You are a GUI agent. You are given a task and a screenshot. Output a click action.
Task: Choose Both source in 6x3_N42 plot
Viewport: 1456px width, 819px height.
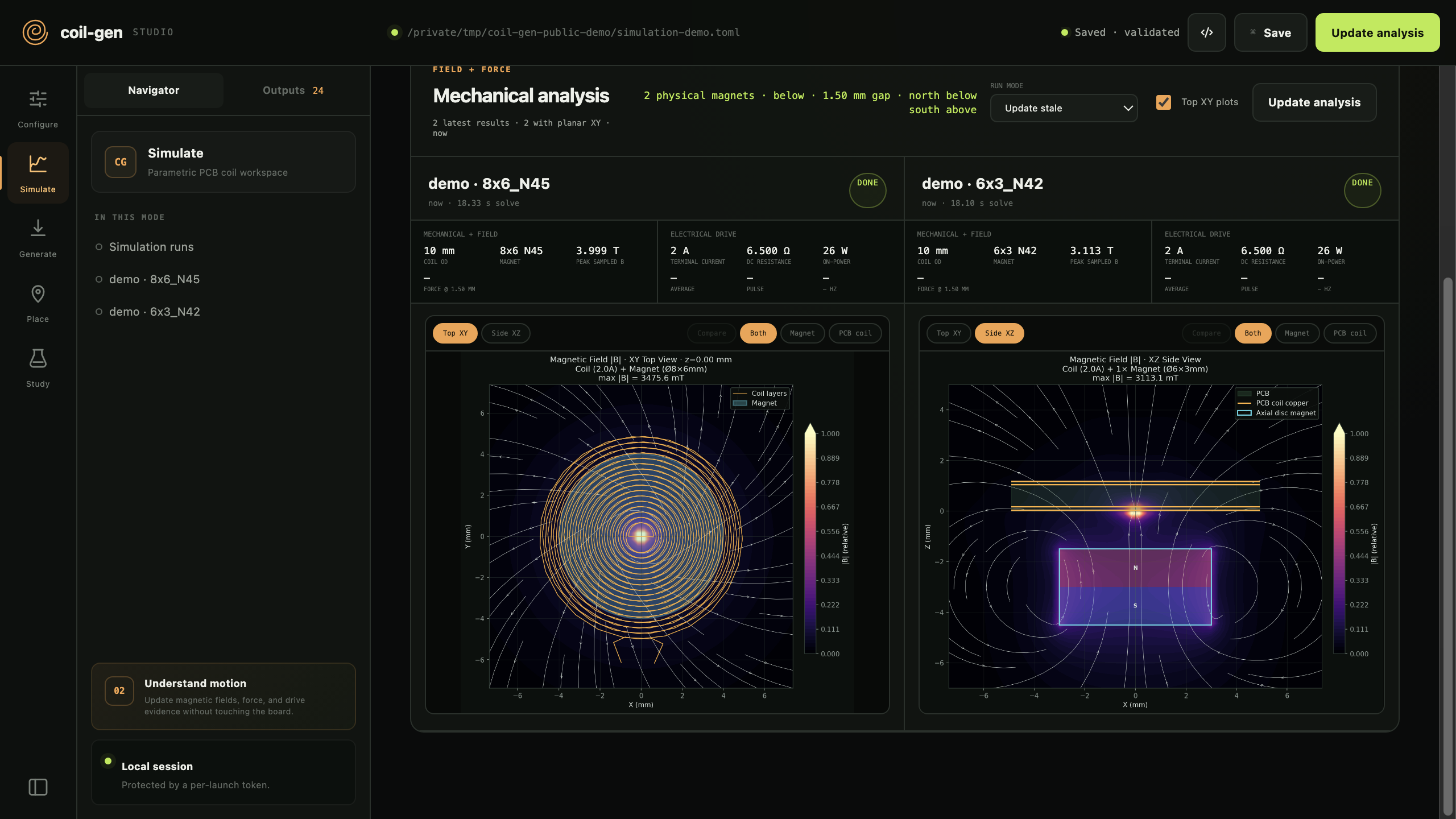coord(1253,333)
